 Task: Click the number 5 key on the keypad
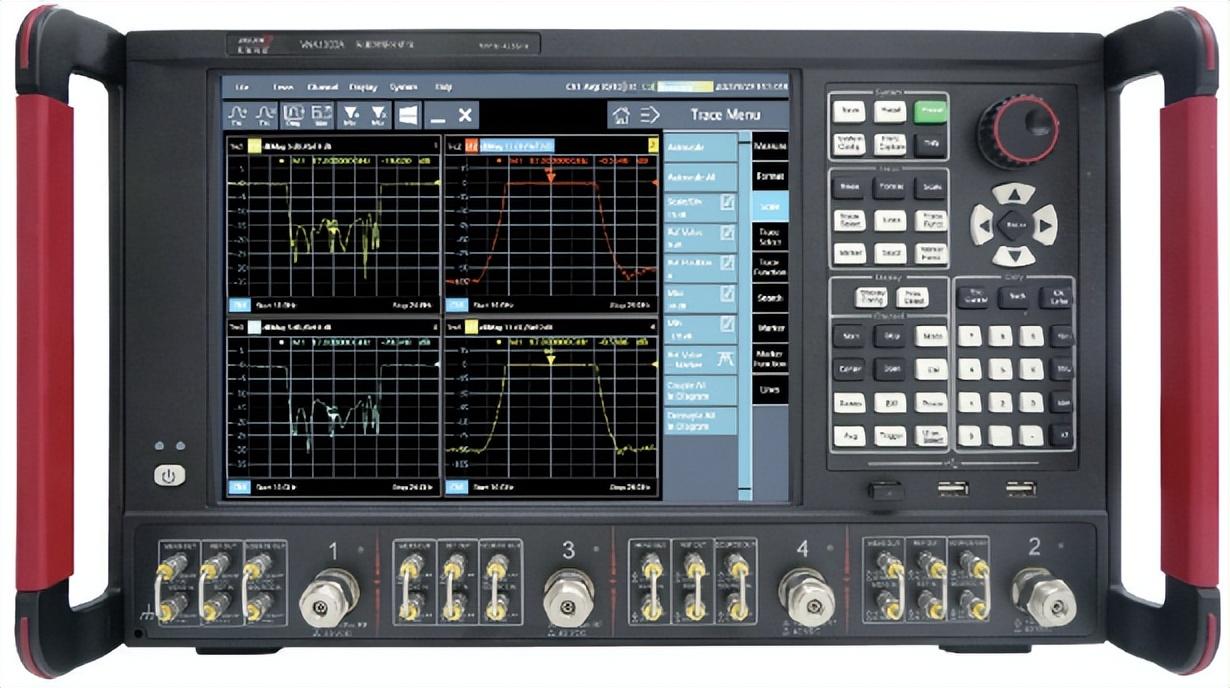[x=1000, y=369]
